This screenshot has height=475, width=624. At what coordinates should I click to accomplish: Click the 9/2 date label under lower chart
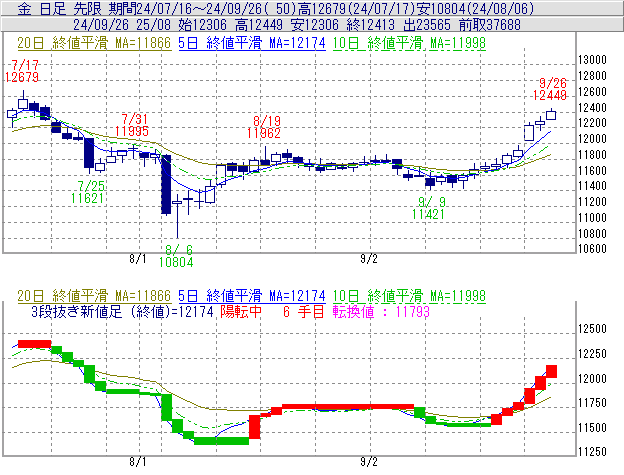tap(369, 462)
